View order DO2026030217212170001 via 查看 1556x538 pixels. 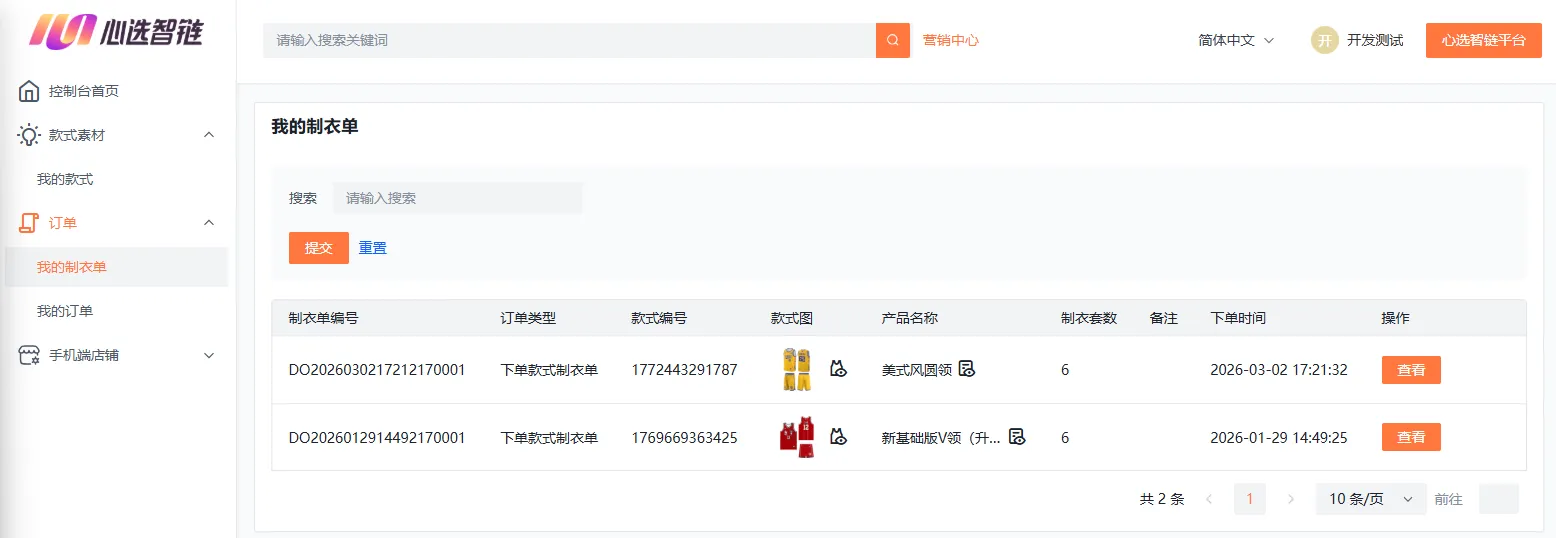click(1410, 370)
